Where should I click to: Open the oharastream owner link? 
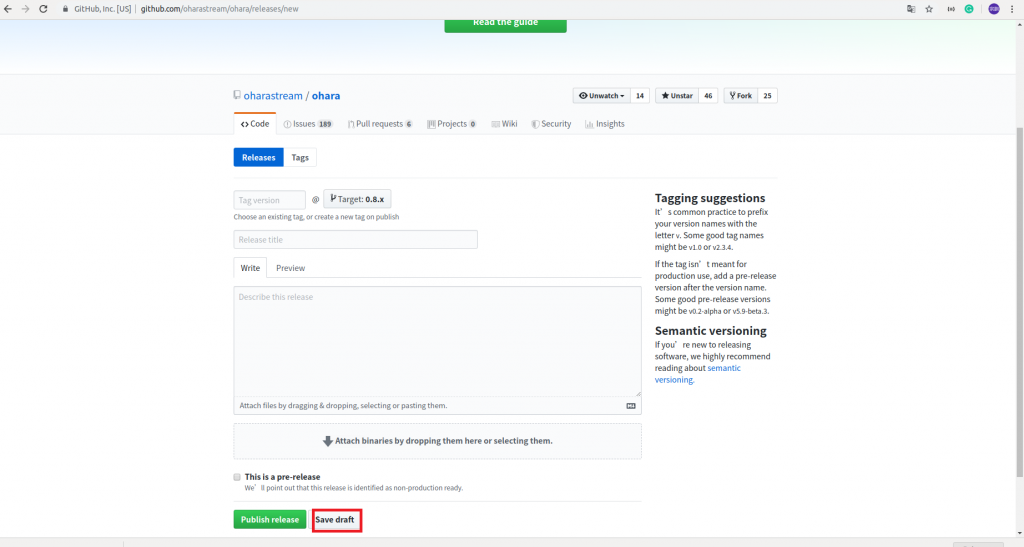click(x=273, y=95)
